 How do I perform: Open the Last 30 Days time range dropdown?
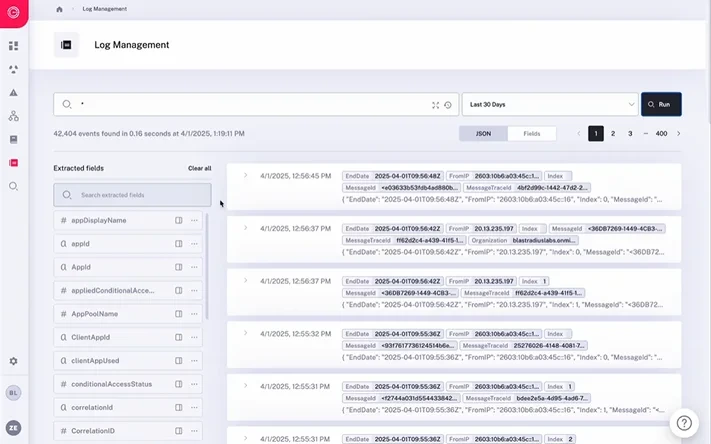(550, 104)
